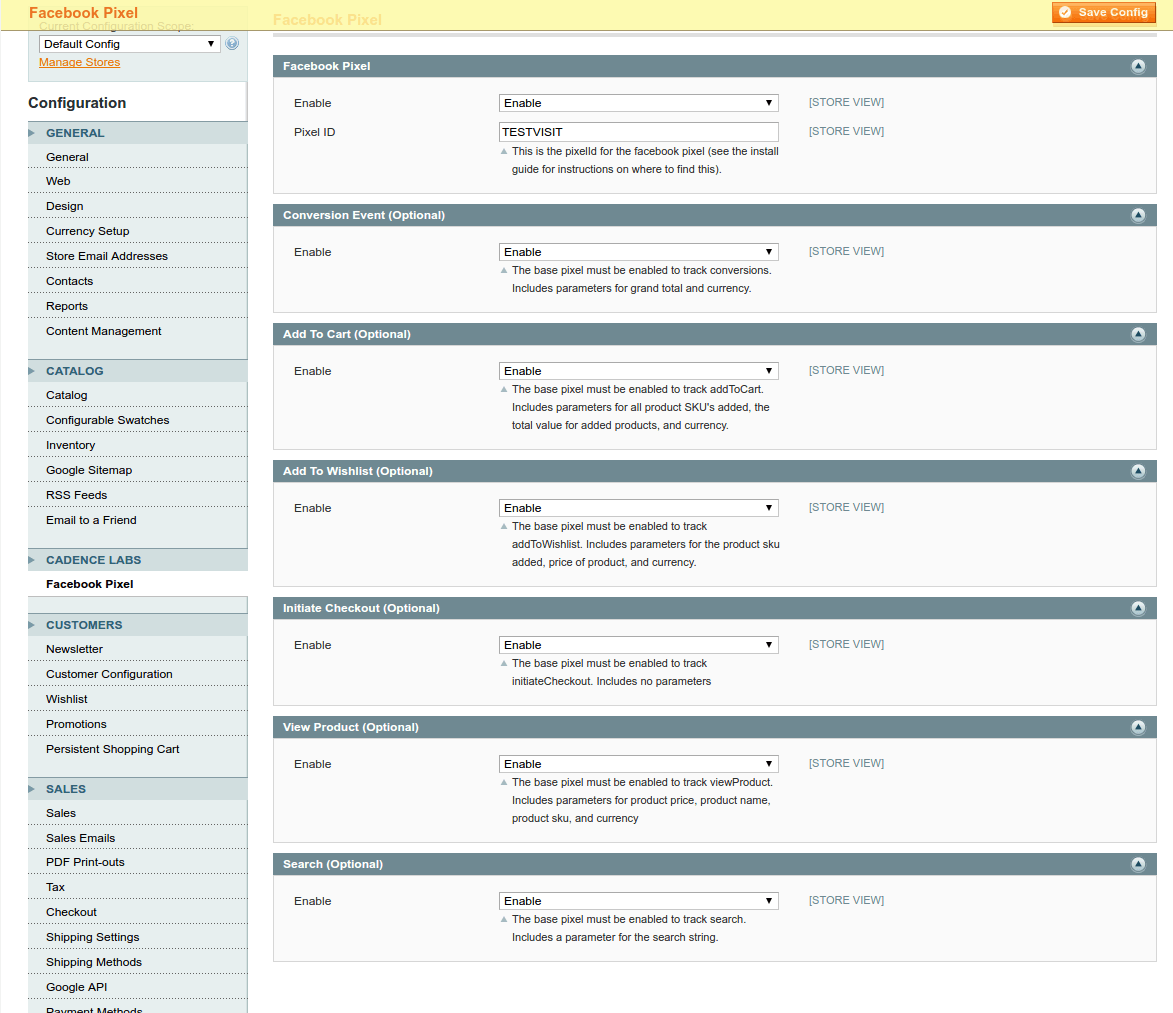Open the Reports configuration tab
Viewport: 1173px width, 1013px height.
138,306
